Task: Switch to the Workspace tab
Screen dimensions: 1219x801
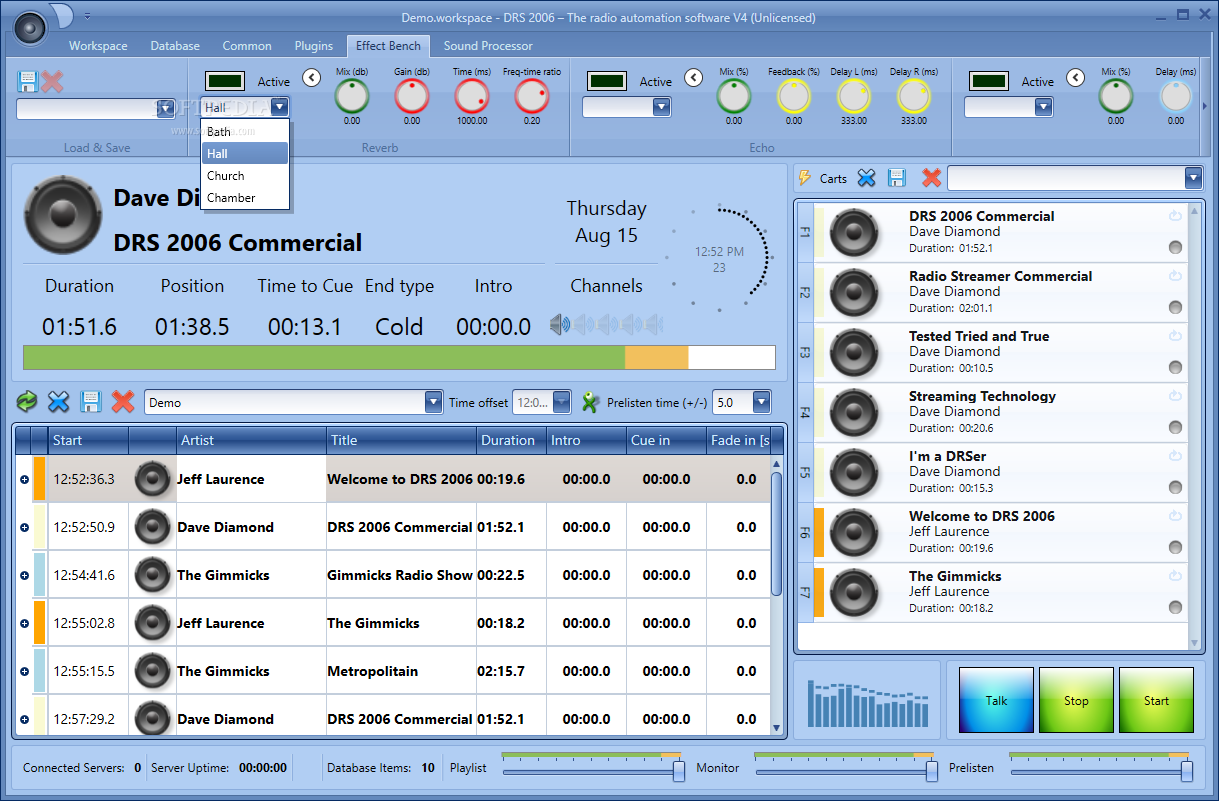Action: tap(98, 46)
